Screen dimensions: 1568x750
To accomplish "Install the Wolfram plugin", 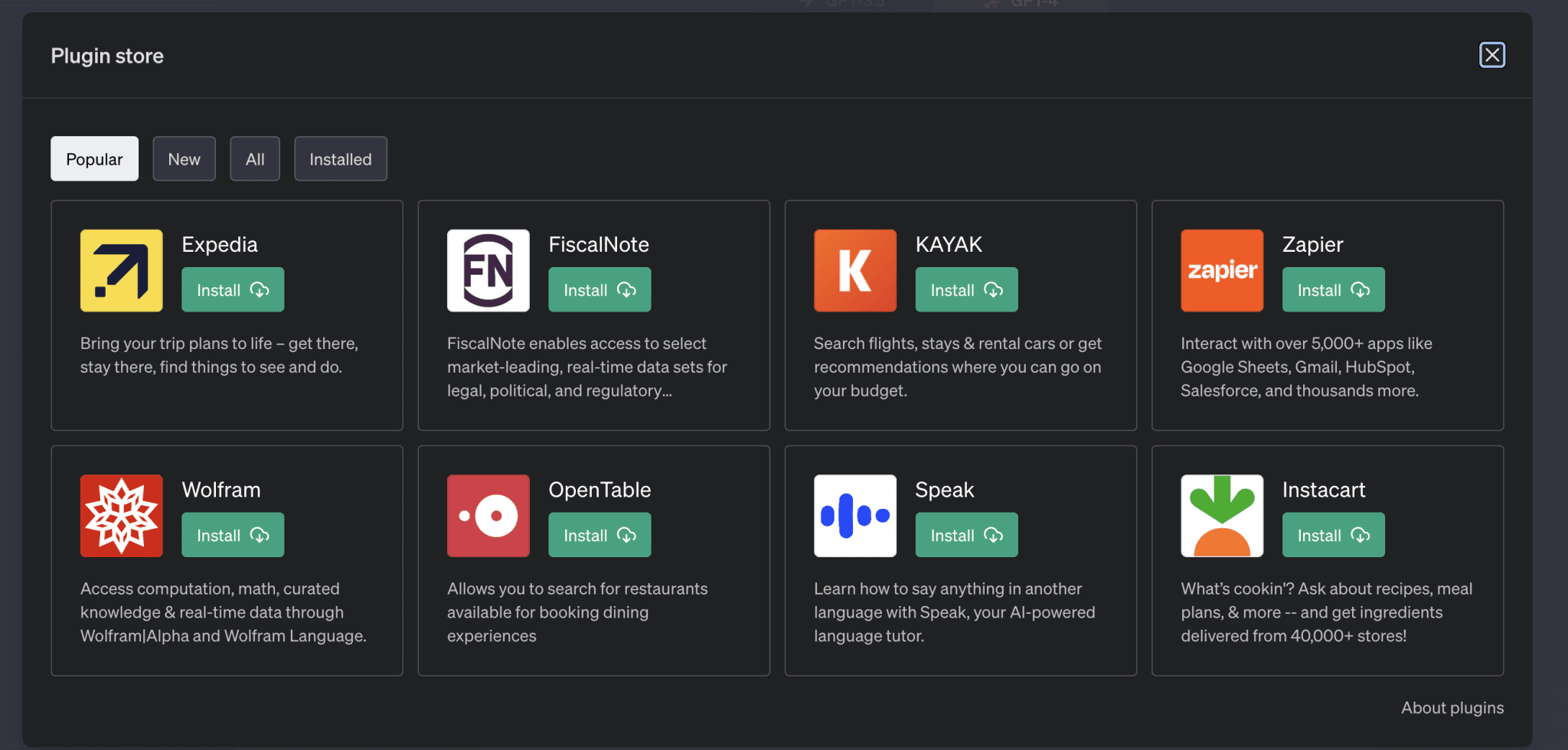I will pos(233,534).
